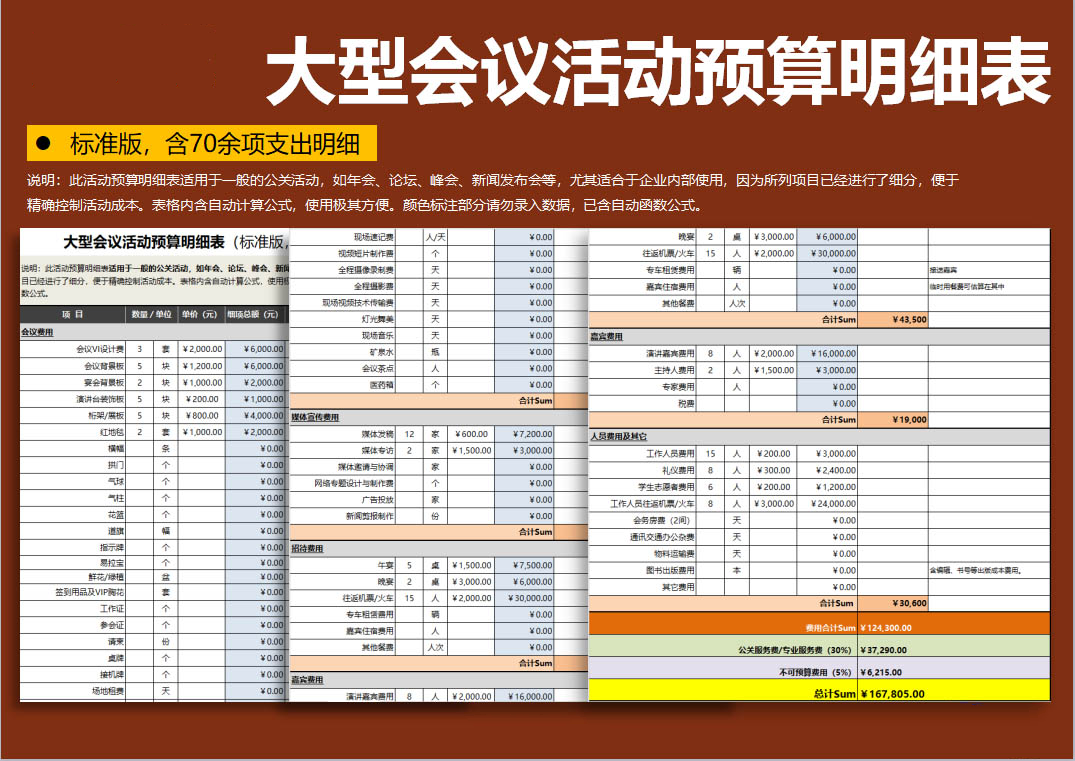This screenshot has width=1075, height=761.
Task: Click the large title 大型会议活动预算明细表
Action: [x=658, y=74]
